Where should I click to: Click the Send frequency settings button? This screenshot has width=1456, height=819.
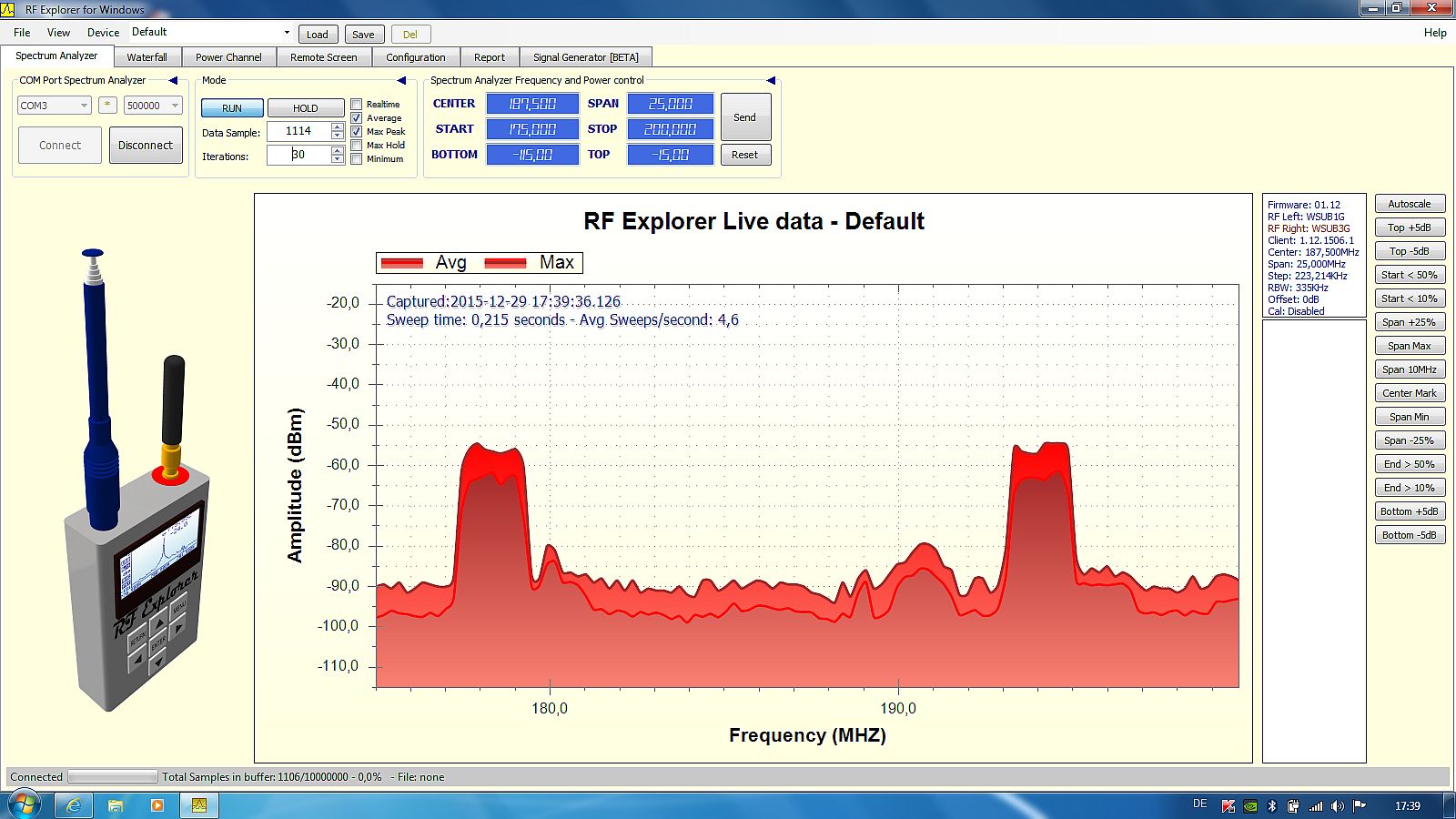745,117
